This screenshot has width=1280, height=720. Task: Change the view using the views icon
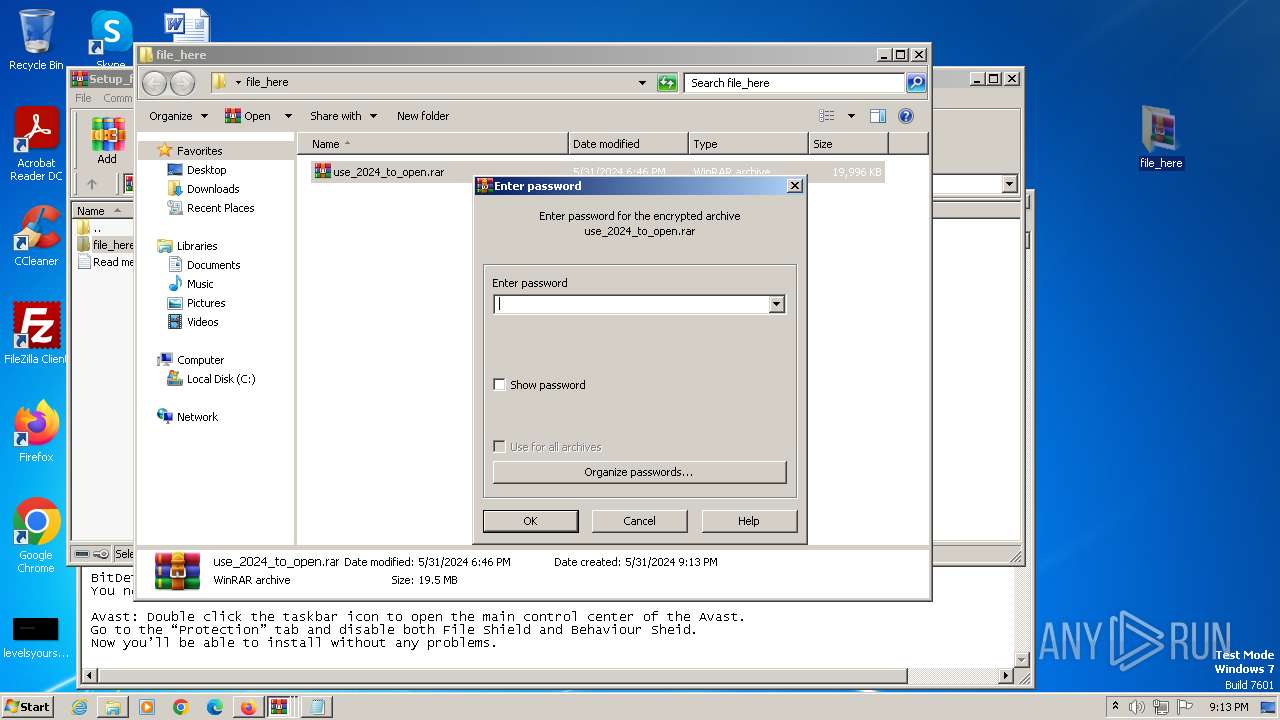tap(827, 116)
